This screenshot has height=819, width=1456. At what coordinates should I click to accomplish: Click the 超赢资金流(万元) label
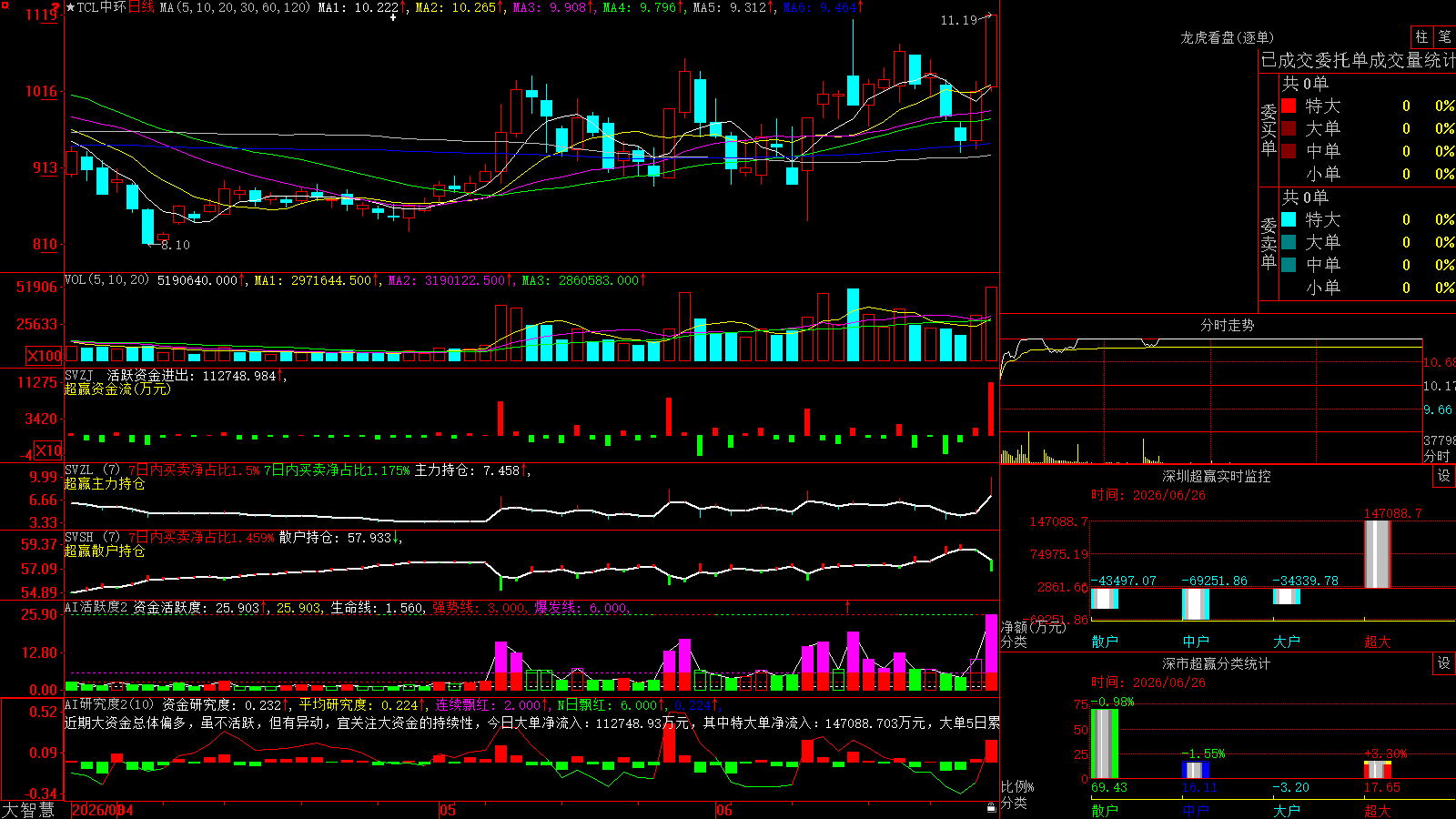pos(117,389)
